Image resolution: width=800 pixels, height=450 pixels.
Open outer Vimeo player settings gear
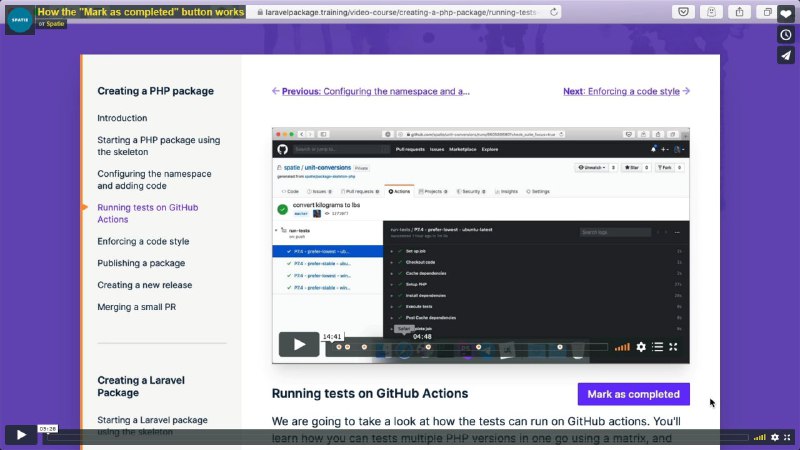(x=775, y=437)
